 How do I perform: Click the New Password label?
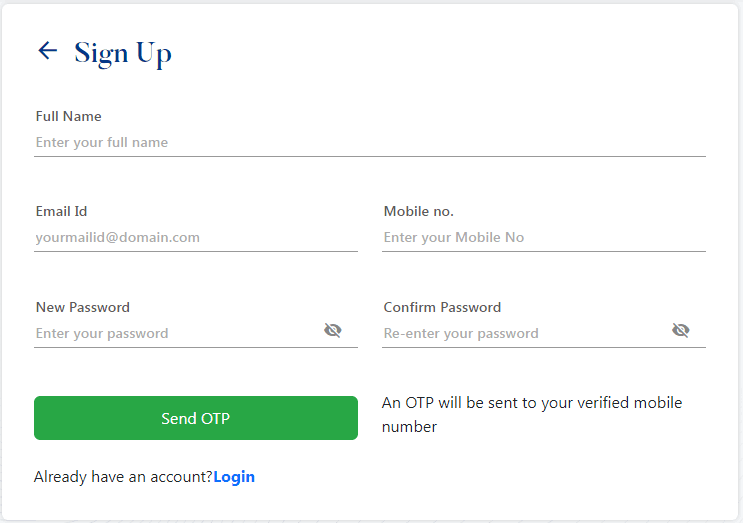pyautogui.click(x=83, y=308)
